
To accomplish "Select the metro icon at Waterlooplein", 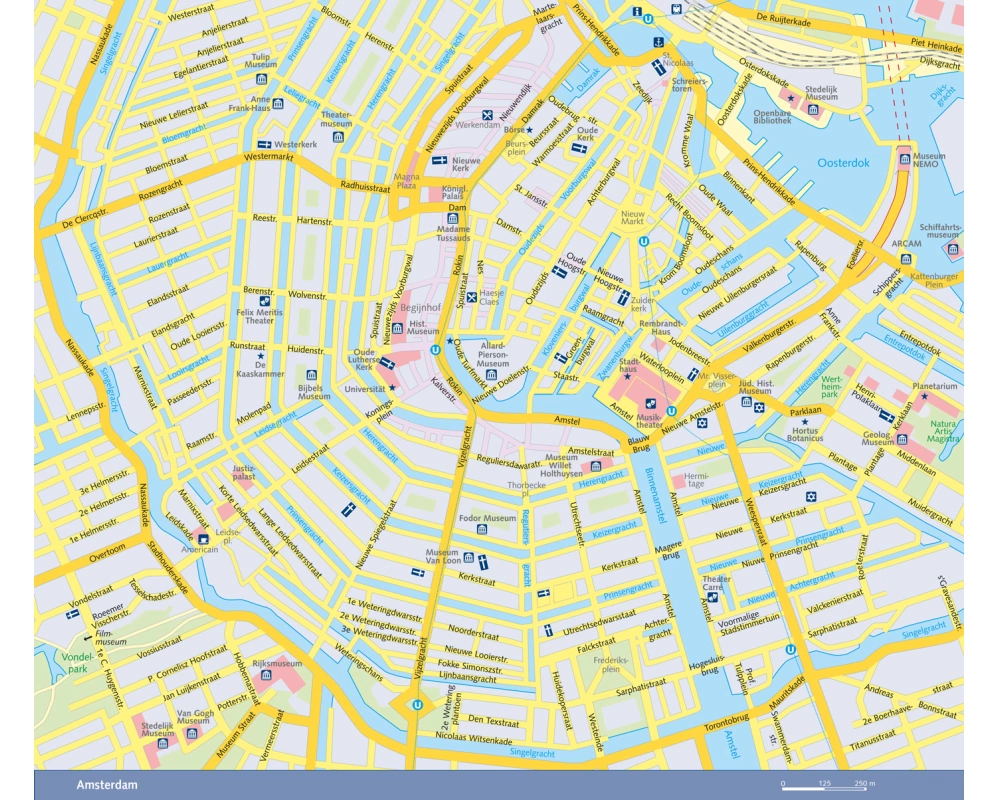I will pyautogui.click(x=671, y=410).
